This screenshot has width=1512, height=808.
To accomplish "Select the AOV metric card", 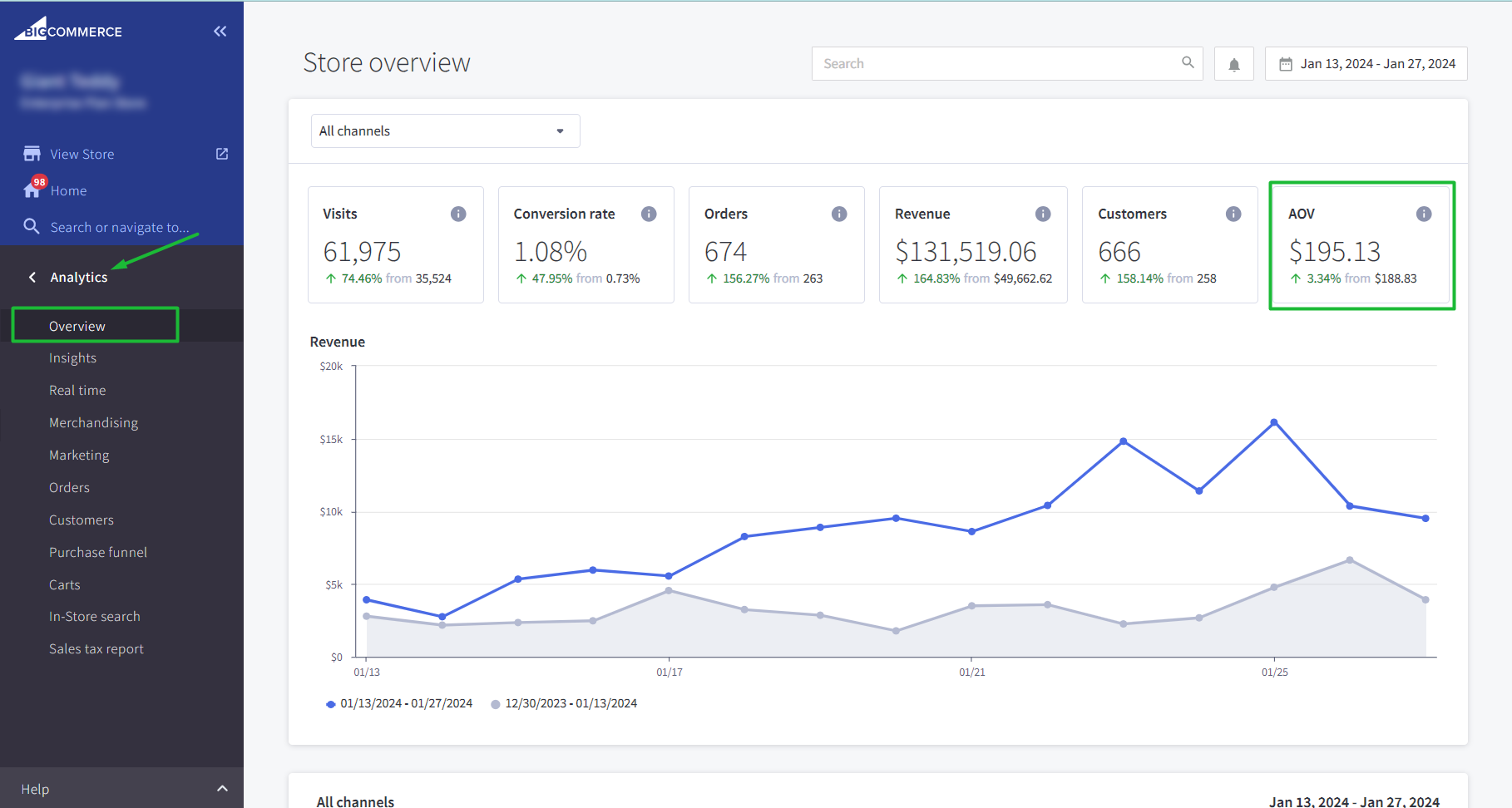I will (x=1361, y=244).
